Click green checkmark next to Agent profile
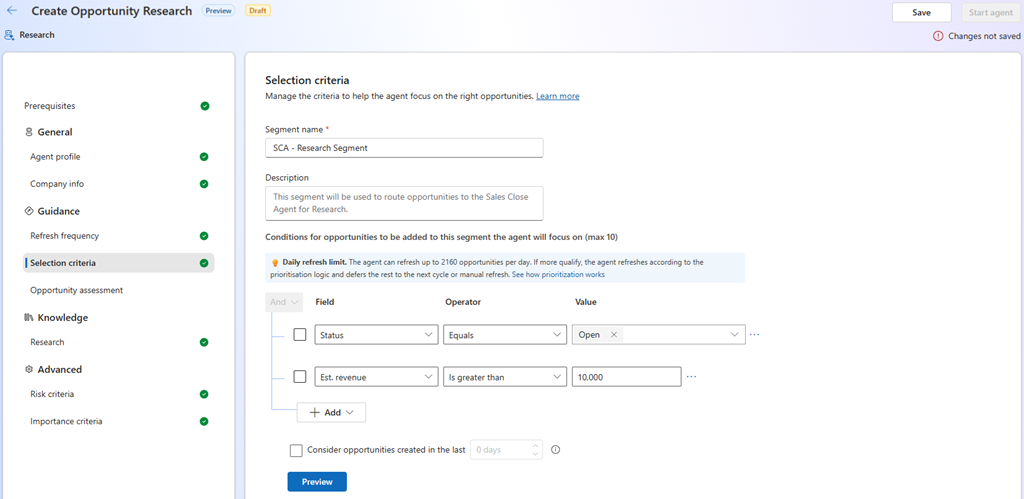The image size is (1024, 499). 204,157
